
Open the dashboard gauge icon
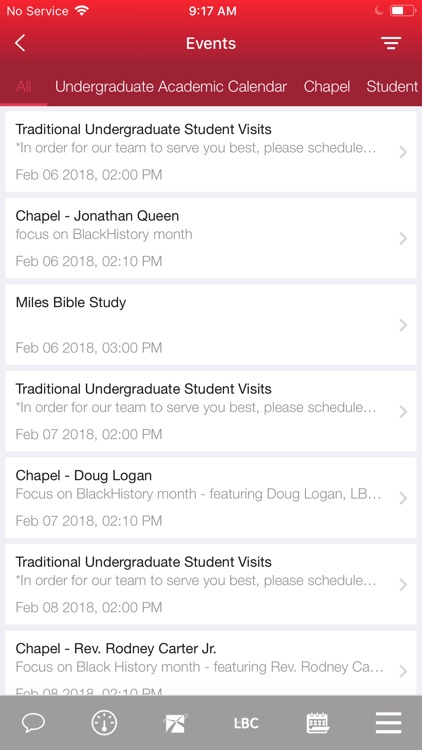click(x=104, y=722)
